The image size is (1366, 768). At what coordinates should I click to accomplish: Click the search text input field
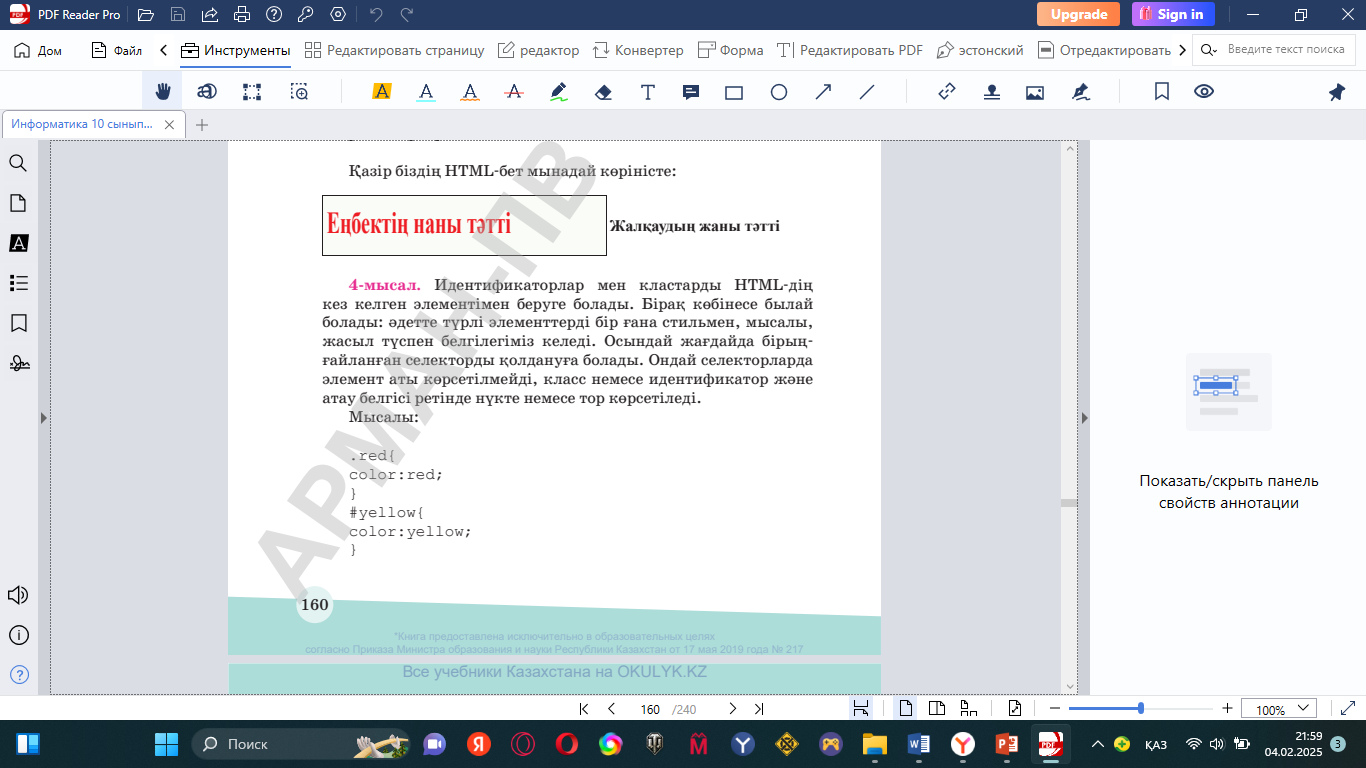coord(1285,49)
